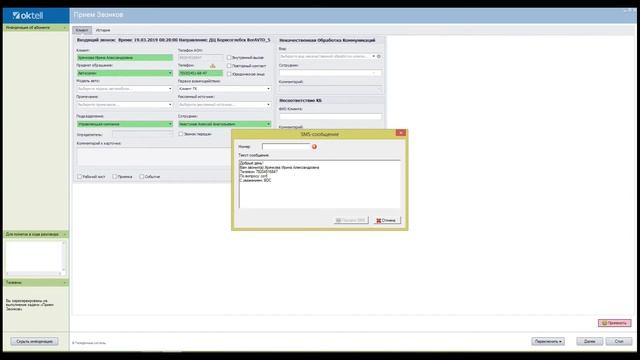This screenshot has height=360, width=640.
Task: Collapse the Телефон panel in the sidebar
Action: pos(64,282)
